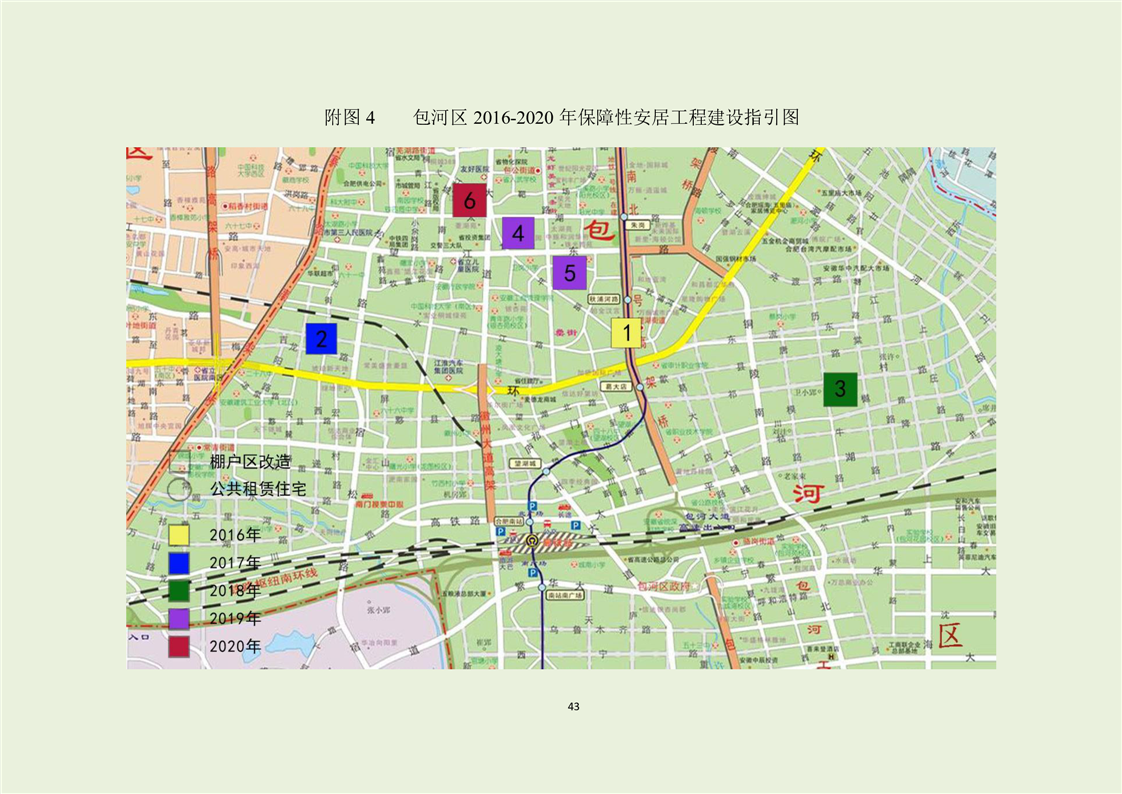This screenshot has width=1122, height=794.
Task: Click the 朱岗 metro station label
Action: pyautogui.click(x=640, y=226)
